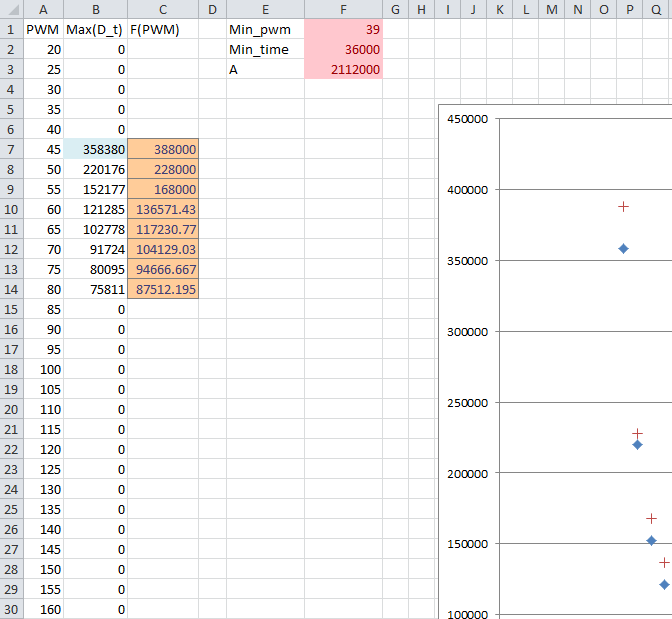Click cell with value 102778
The width and height of the screenshot is (672, 619).
tap(96, 229)
